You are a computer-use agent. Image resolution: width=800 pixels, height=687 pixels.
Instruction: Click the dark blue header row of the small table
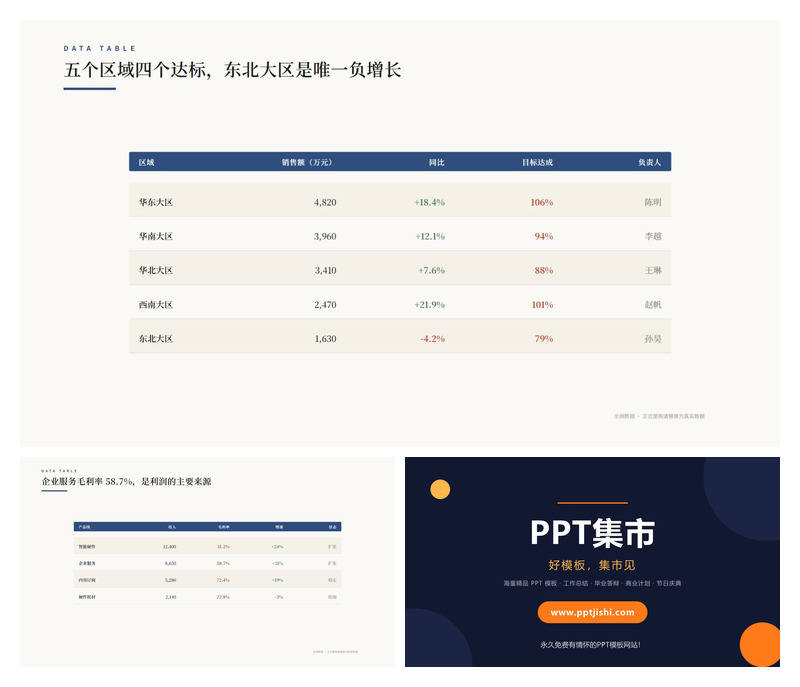(x=207, y=527)
